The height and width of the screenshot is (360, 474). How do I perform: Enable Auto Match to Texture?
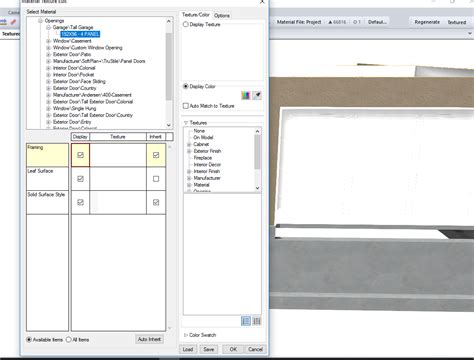[186, 106]
